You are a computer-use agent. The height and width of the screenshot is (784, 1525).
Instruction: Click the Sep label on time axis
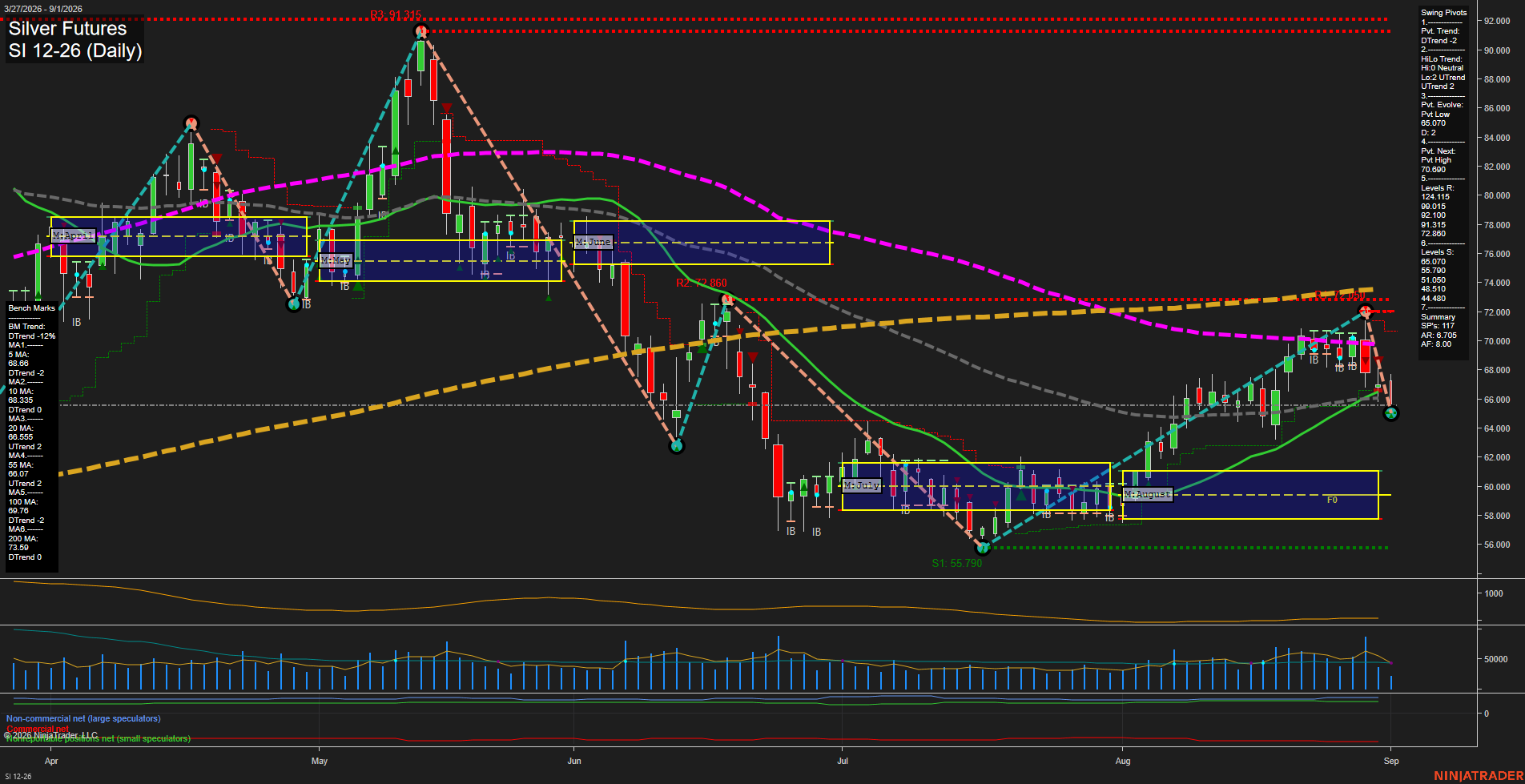coord(1391,761)
